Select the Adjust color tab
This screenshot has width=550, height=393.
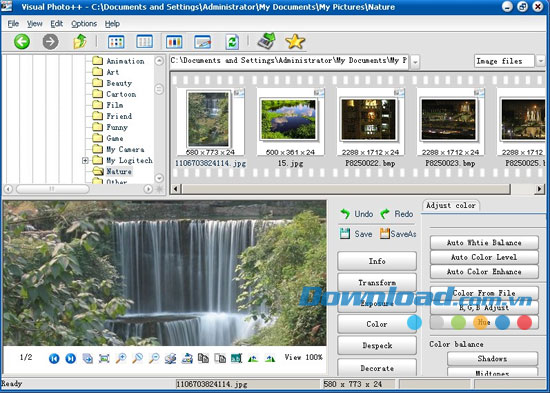(x=451, y=206)
